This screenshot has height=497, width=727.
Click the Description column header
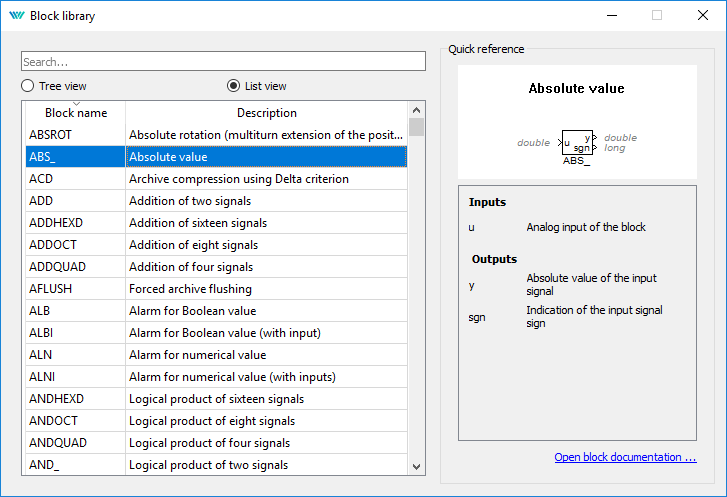pyautogui.click(x=266, y=113)
